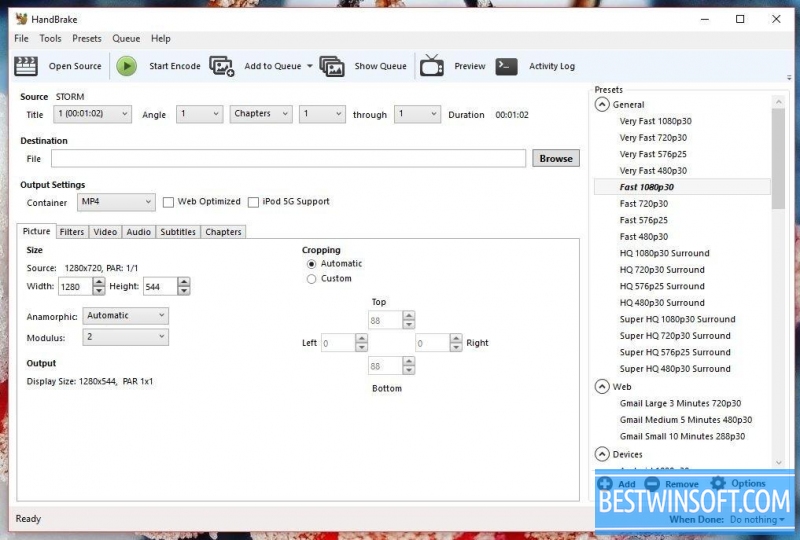Open the Container MP4 dropdown

pos(116,202)
